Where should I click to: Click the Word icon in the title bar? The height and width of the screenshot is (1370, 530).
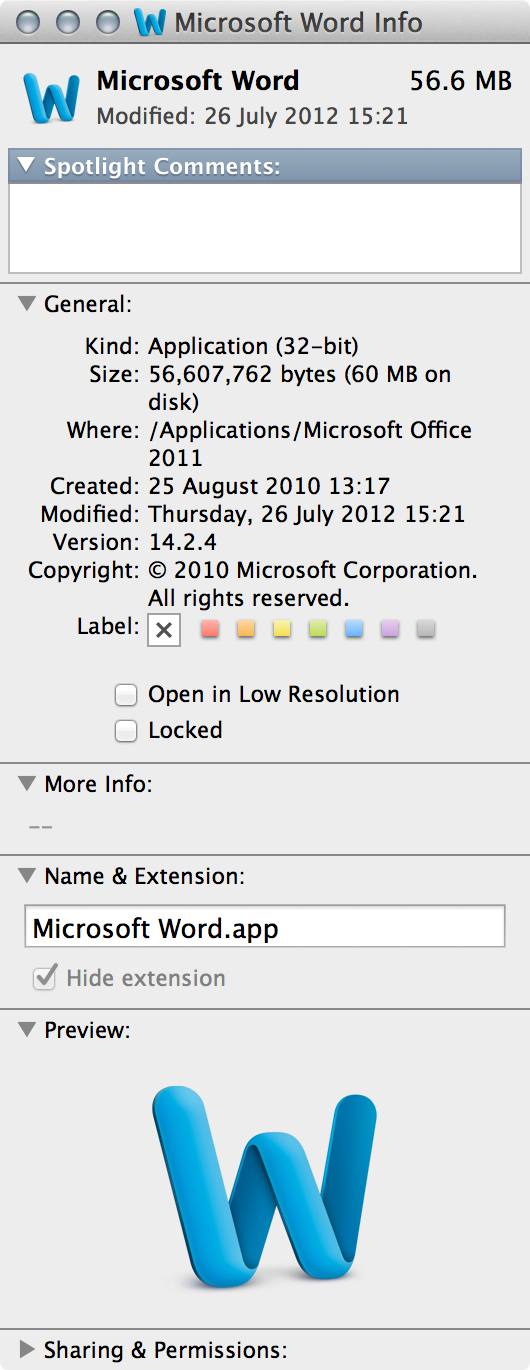click(150, 22)
